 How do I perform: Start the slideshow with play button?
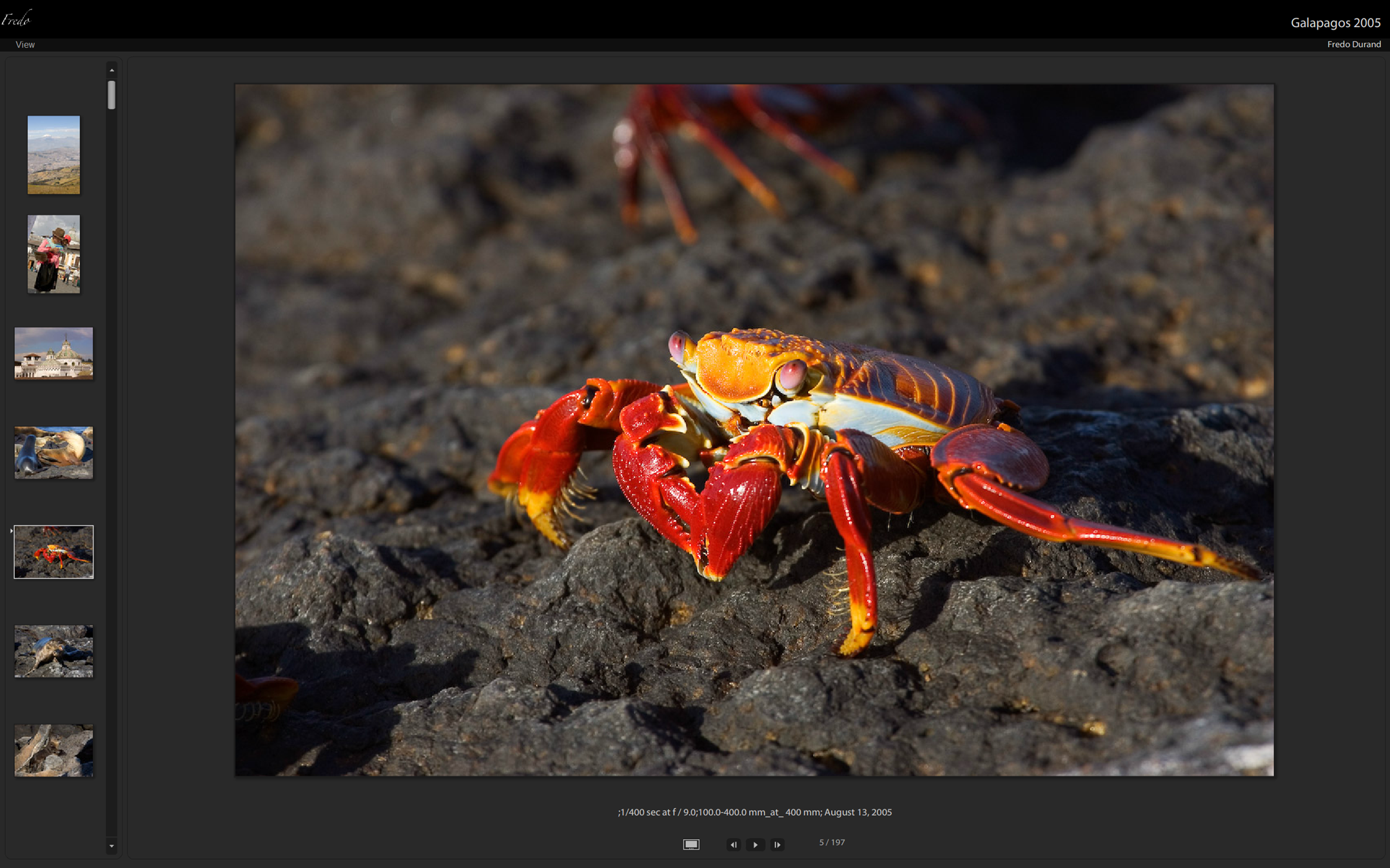click(x=755, y=844)
